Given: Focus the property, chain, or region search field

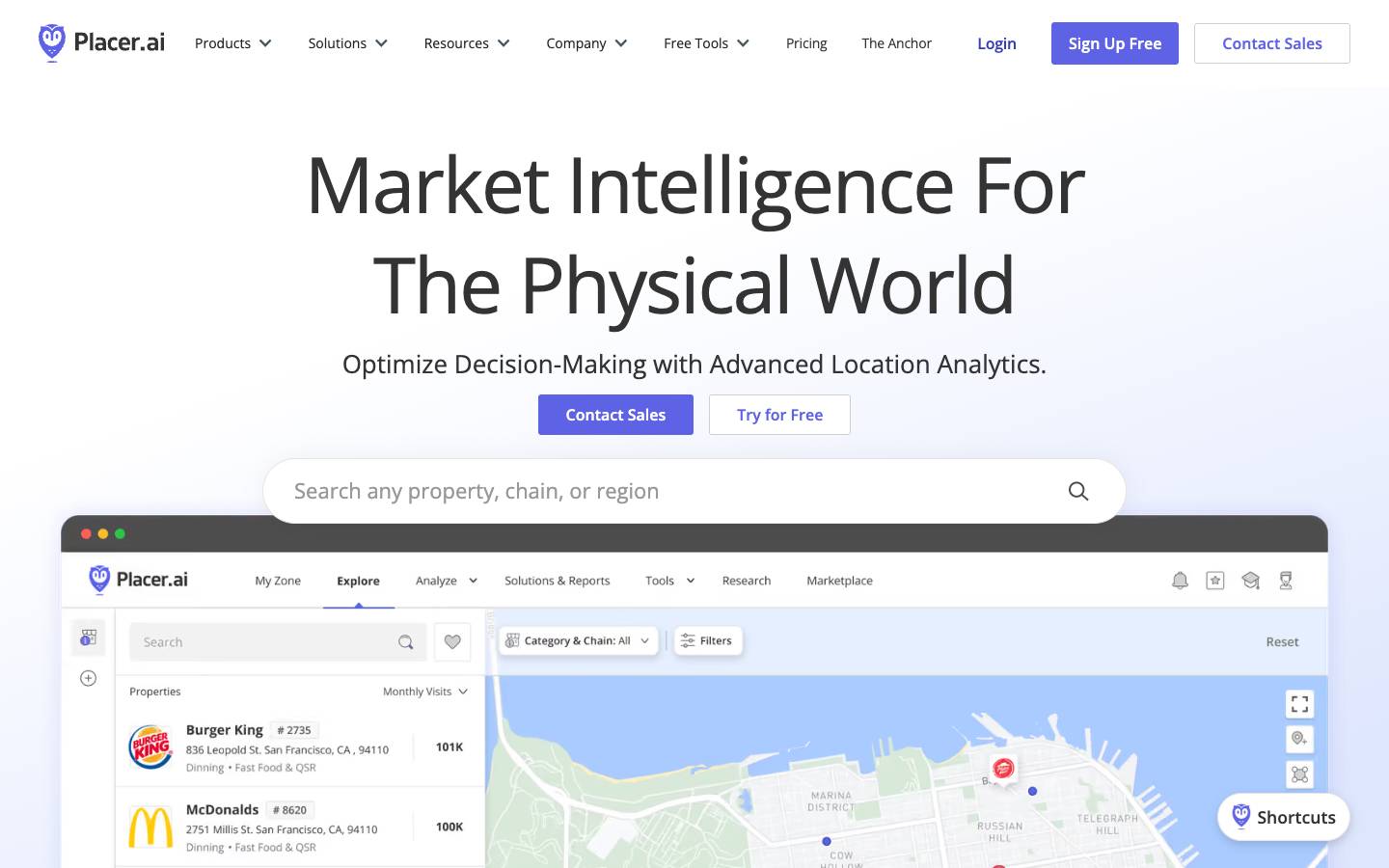Looking at the screenshot, I should tap(694, 491).
